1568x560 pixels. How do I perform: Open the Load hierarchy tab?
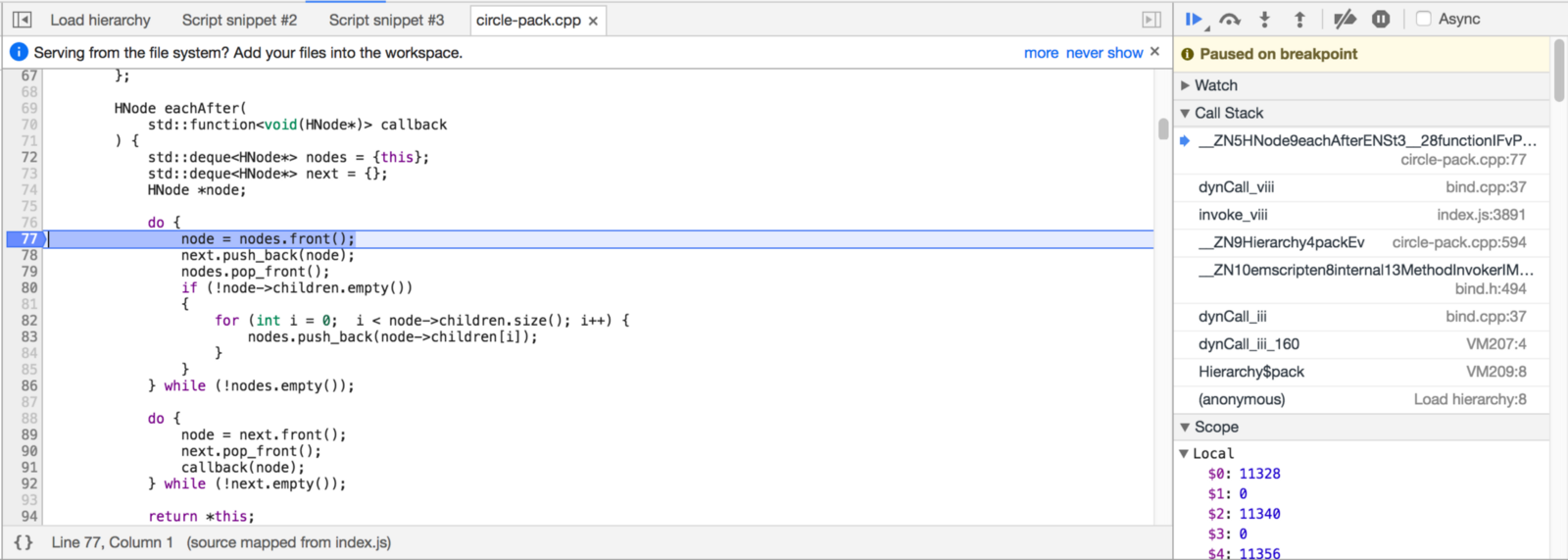[x=100, y=20]
